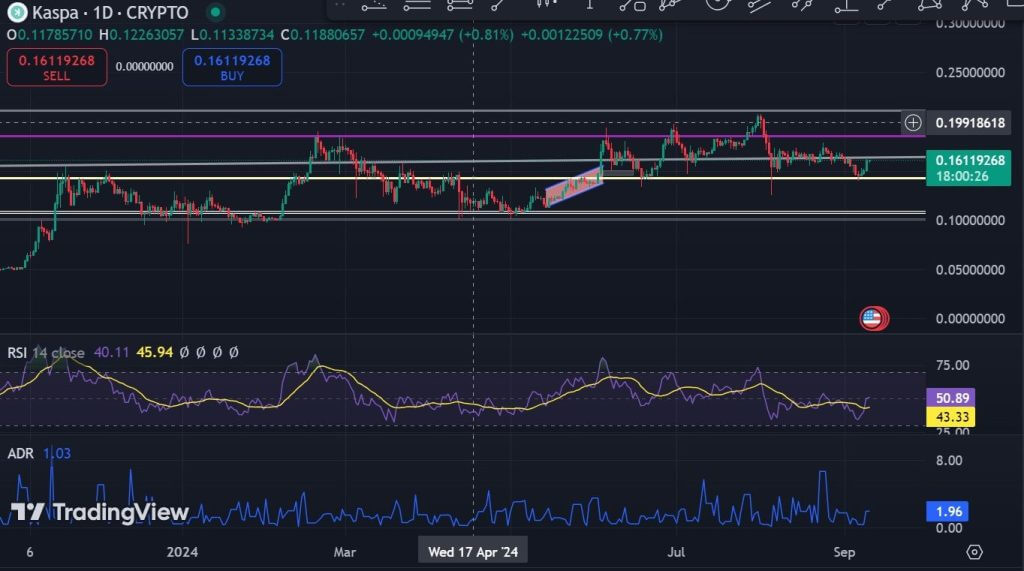Click the 0.10000000 price axis label
The height and width of the screenshot is (571, 1024).
pyautogui.click(x=970, y=220)
